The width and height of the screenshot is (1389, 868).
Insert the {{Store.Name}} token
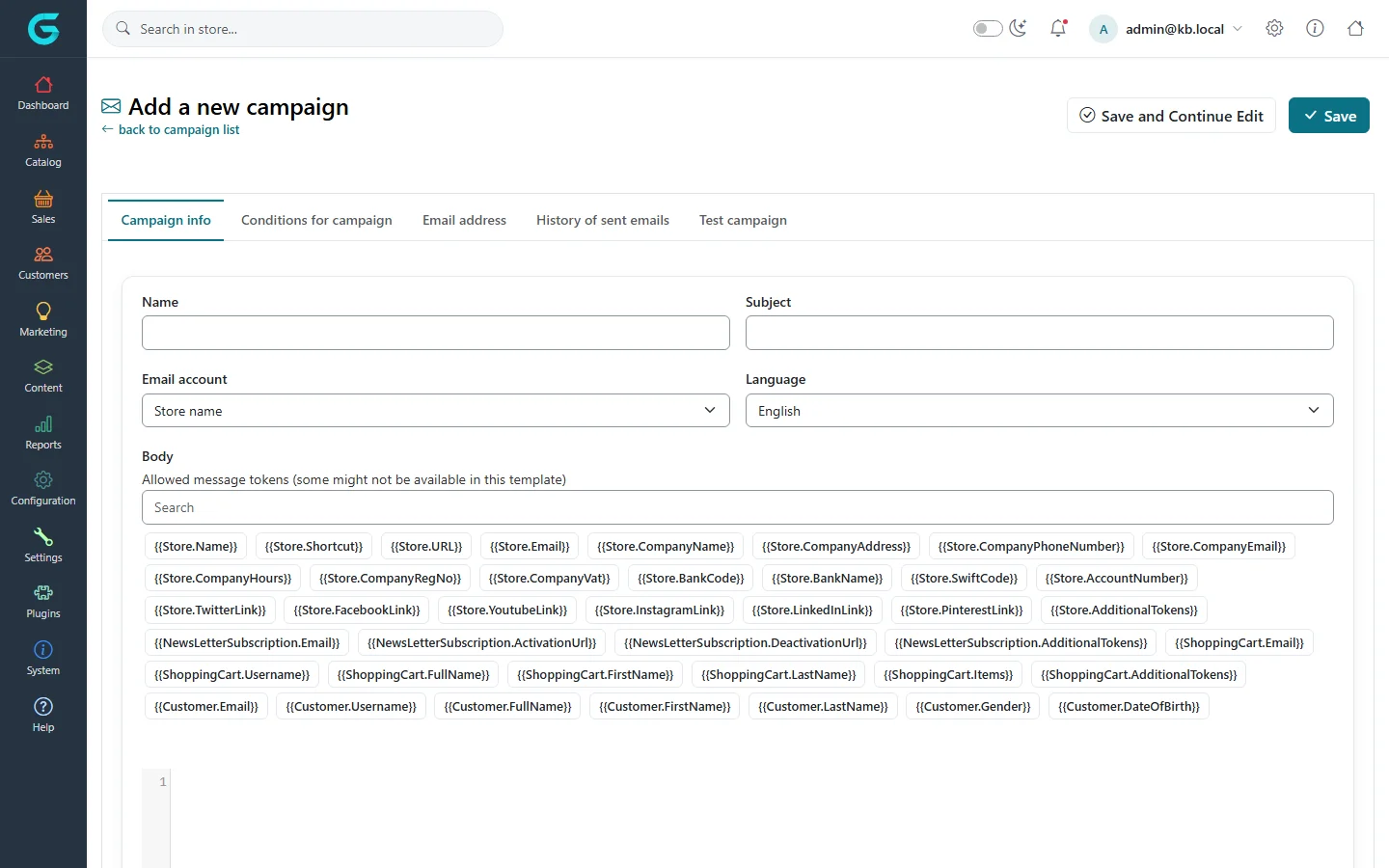coord(196,547)
